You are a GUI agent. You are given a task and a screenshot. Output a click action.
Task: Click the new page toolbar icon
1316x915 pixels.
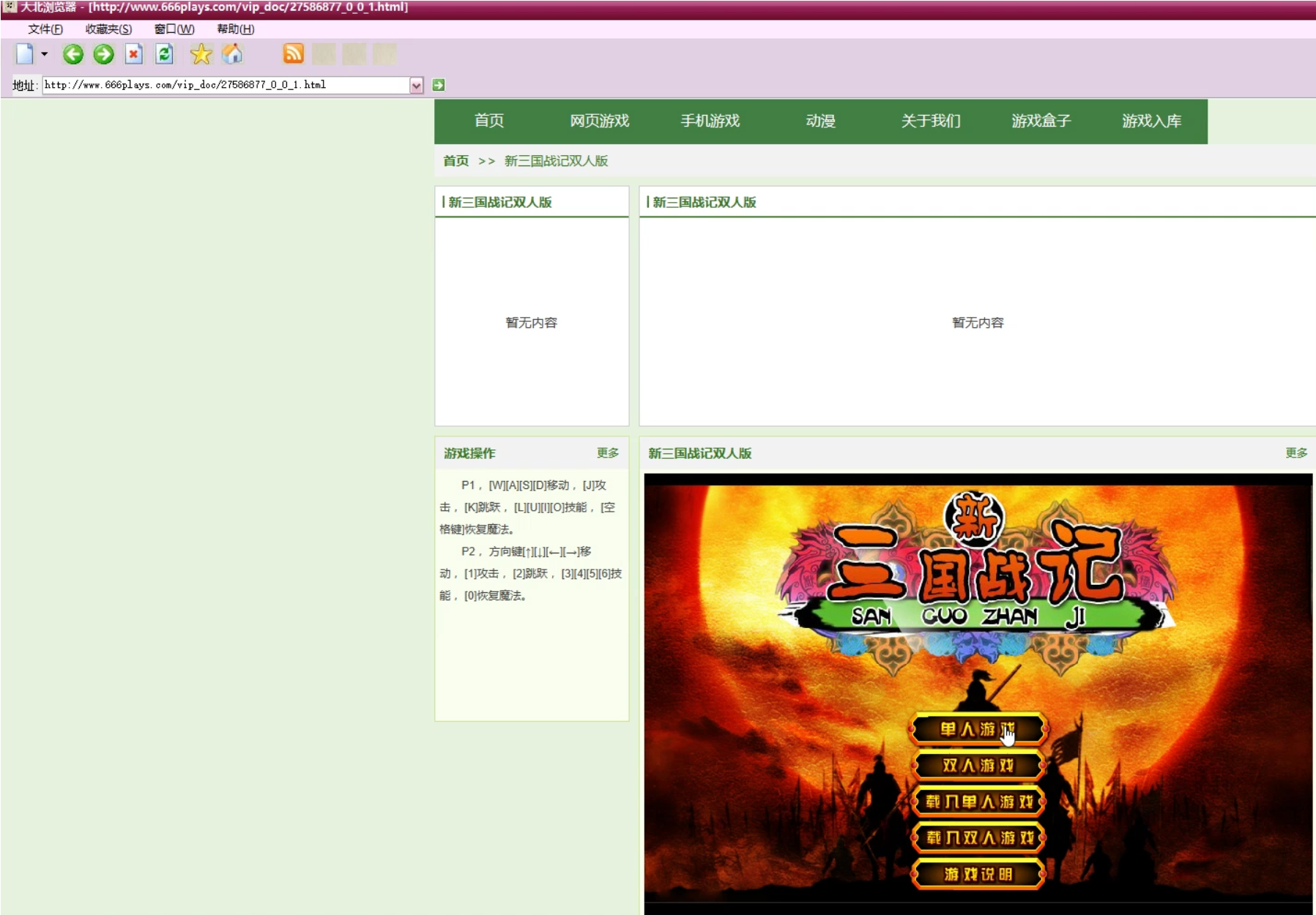coord(25,54)
